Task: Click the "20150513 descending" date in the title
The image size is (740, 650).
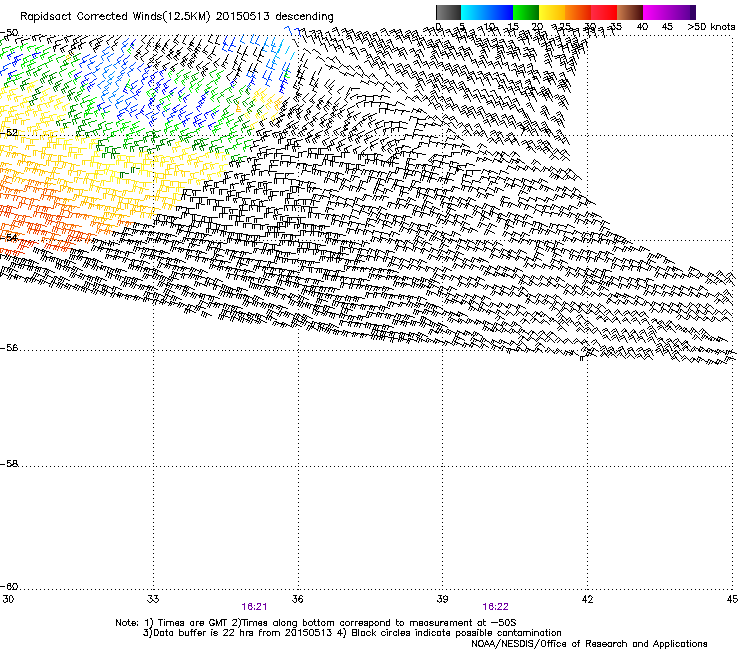Action: coord(274,17)
